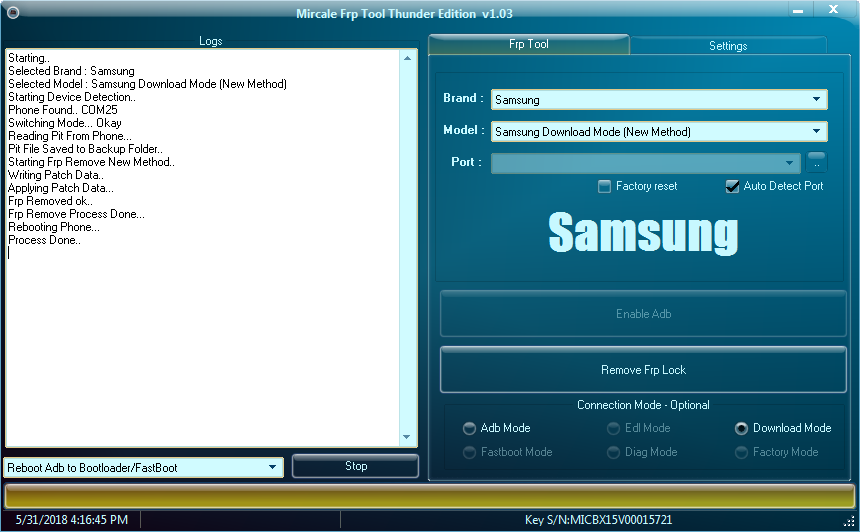Click the Enable Adb button
The image size is (860, 532).
(x=643, y=314)
